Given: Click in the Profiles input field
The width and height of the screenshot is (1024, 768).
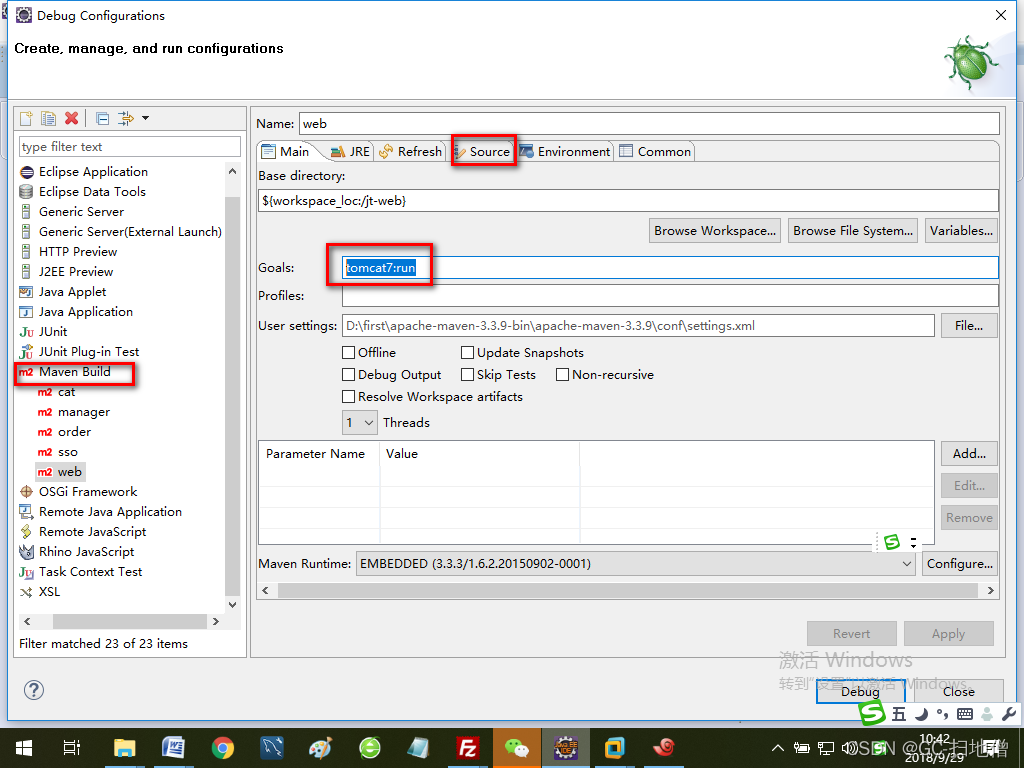Looking at the screenshot, I should 670,296.
